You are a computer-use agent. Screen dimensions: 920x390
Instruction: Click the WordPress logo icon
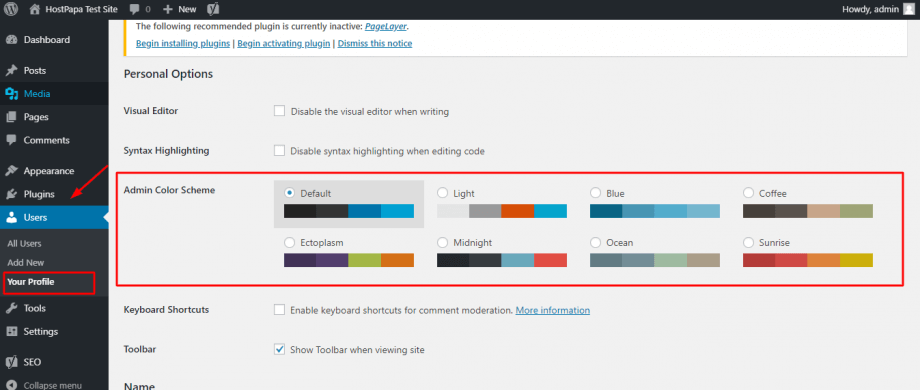pos(12,9)
